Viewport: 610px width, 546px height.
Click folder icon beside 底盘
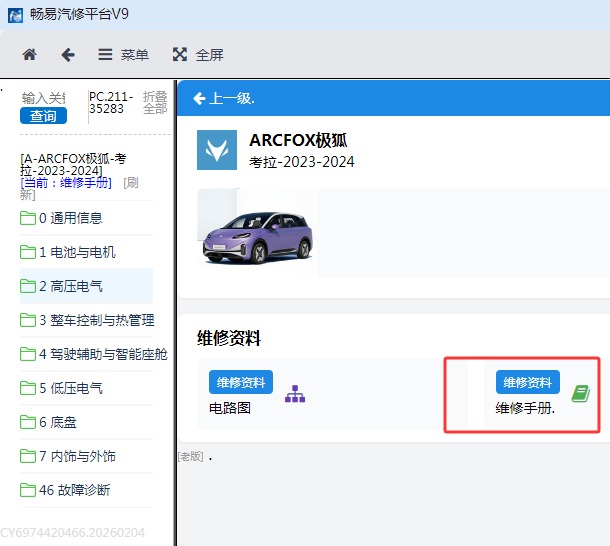point(28,422)
